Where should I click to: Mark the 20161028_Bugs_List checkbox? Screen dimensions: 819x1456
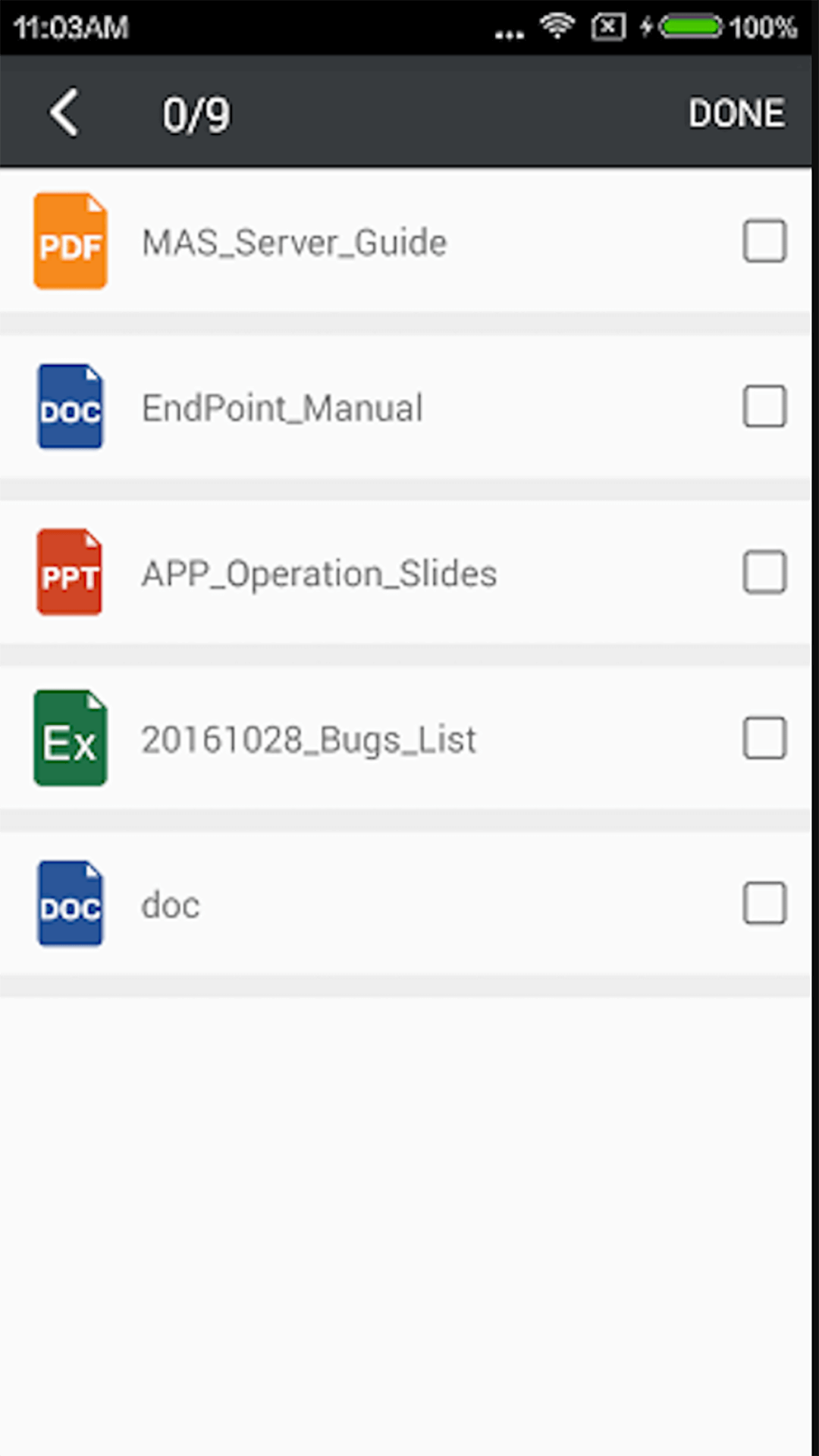point(764,738)
